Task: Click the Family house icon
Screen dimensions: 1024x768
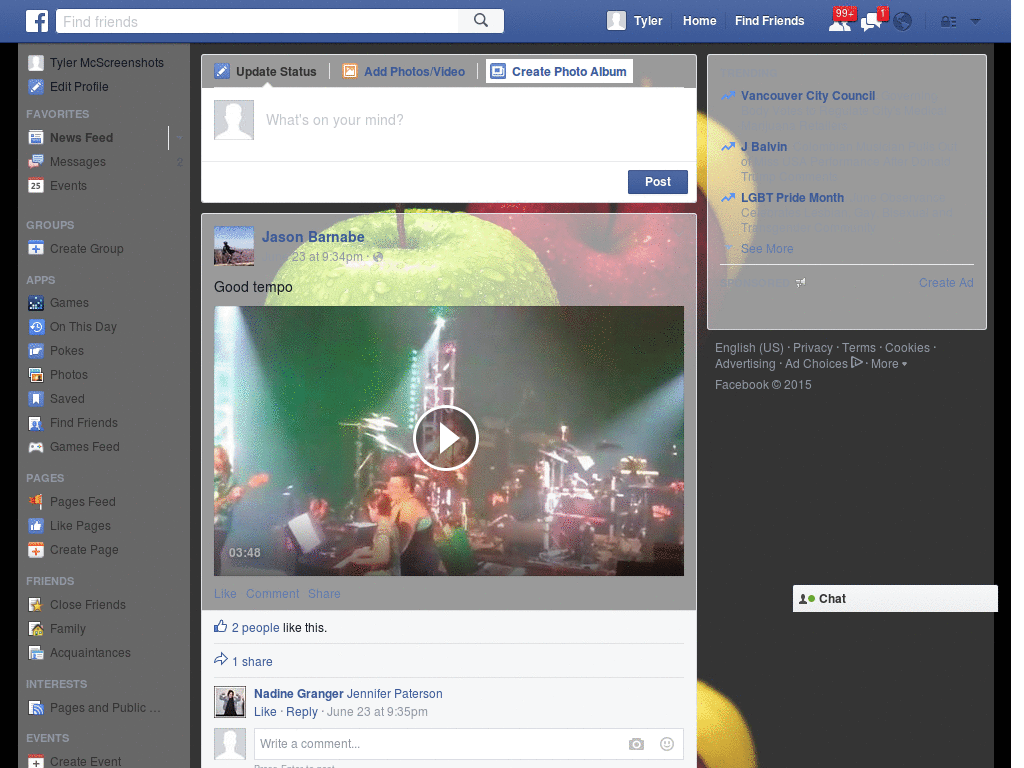Action: pos(36,629)
